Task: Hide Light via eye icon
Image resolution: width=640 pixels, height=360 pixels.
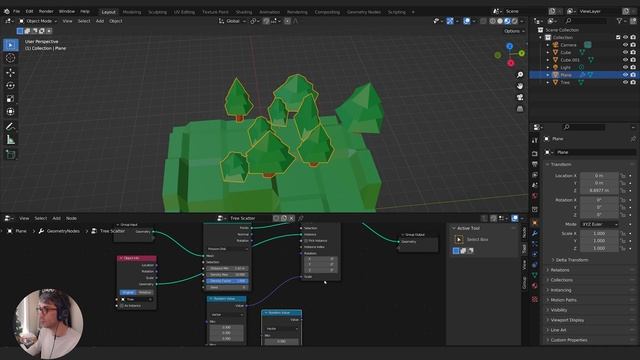Action: pos(625,67)
